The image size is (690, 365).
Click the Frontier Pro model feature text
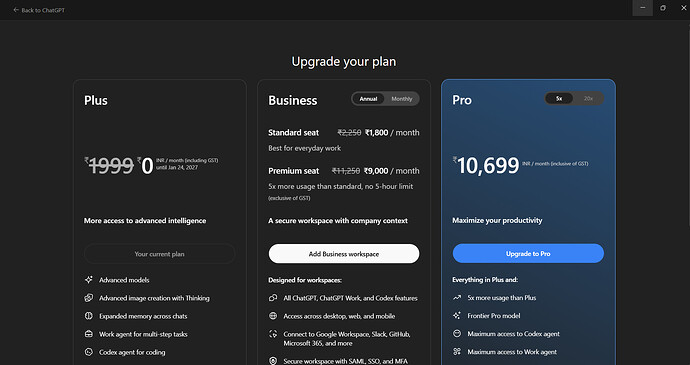494,316
